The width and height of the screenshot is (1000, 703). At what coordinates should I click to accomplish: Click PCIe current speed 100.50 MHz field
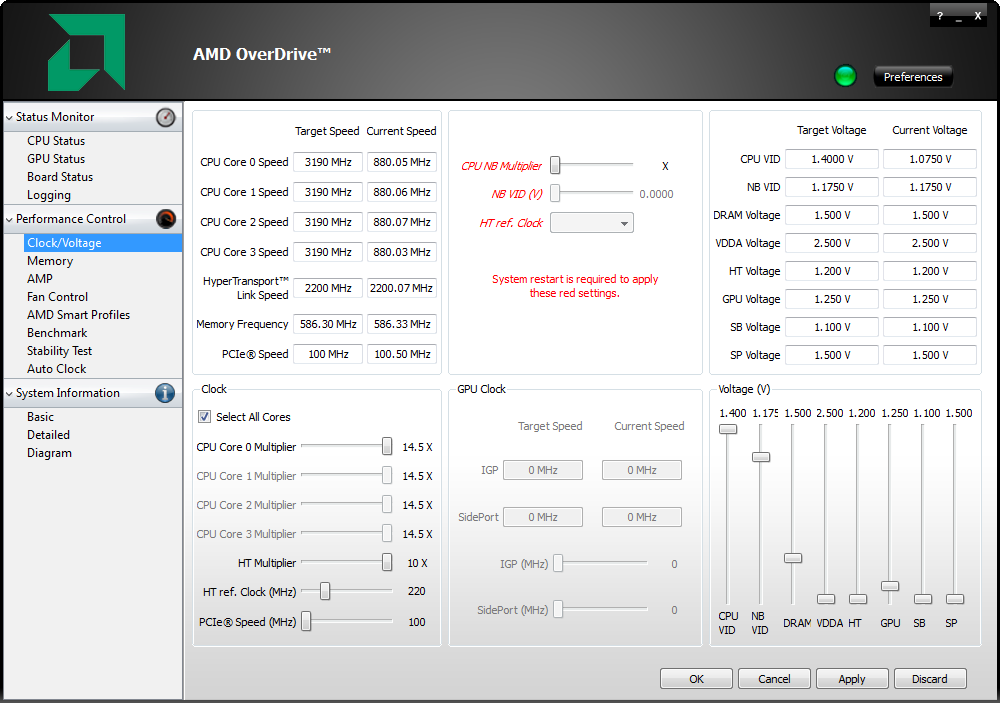coord(402,354)
